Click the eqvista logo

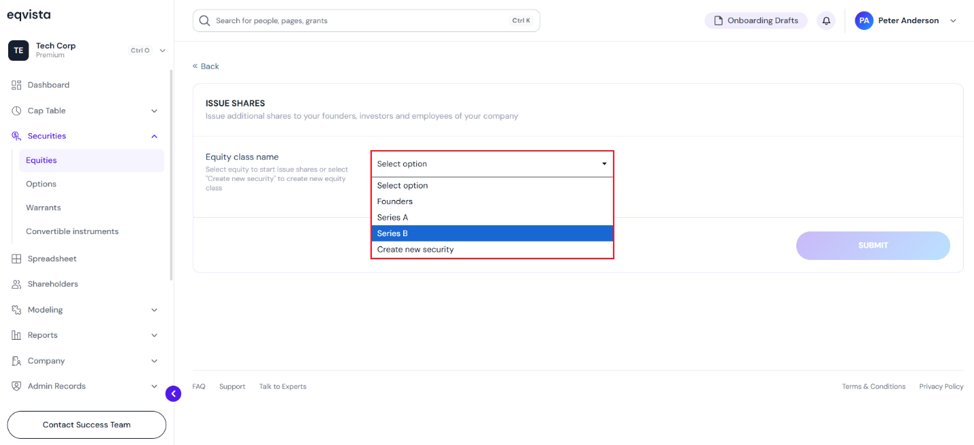(29, 15)
